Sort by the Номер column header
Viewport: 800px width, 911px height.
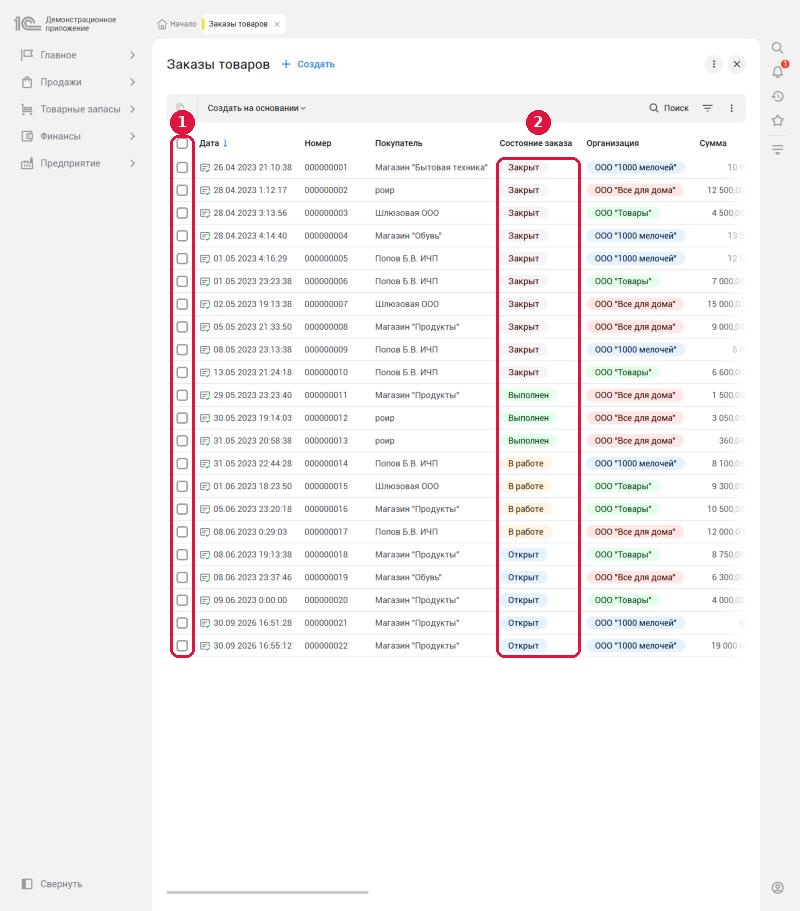click(318, 143)
